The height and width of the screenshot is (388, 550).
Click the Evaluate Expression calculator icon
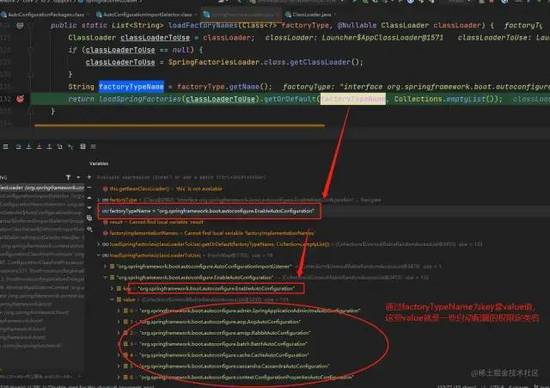(83, 147)
